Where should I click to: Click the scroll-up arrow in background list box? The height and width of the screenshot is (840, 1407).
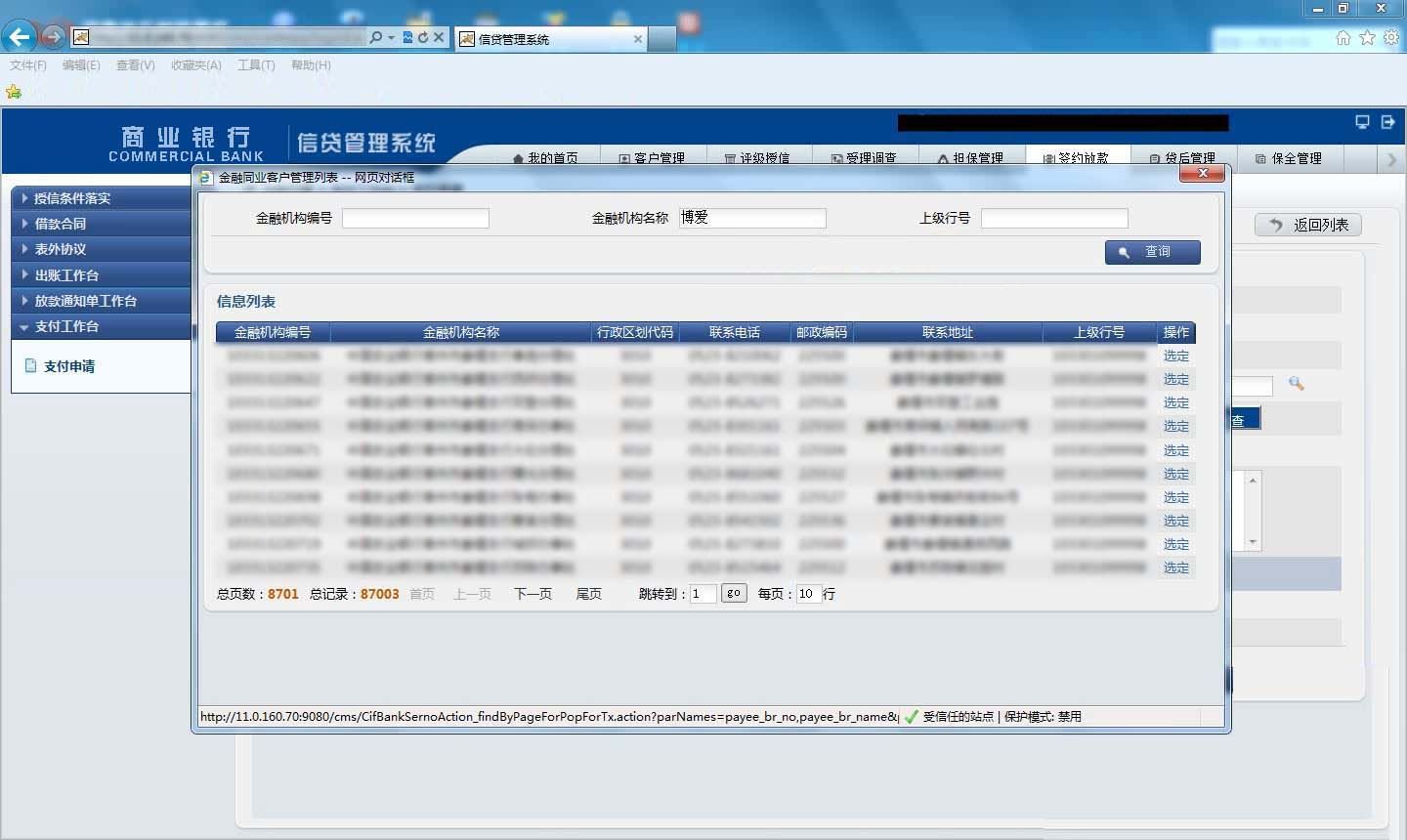point(1253,481)
